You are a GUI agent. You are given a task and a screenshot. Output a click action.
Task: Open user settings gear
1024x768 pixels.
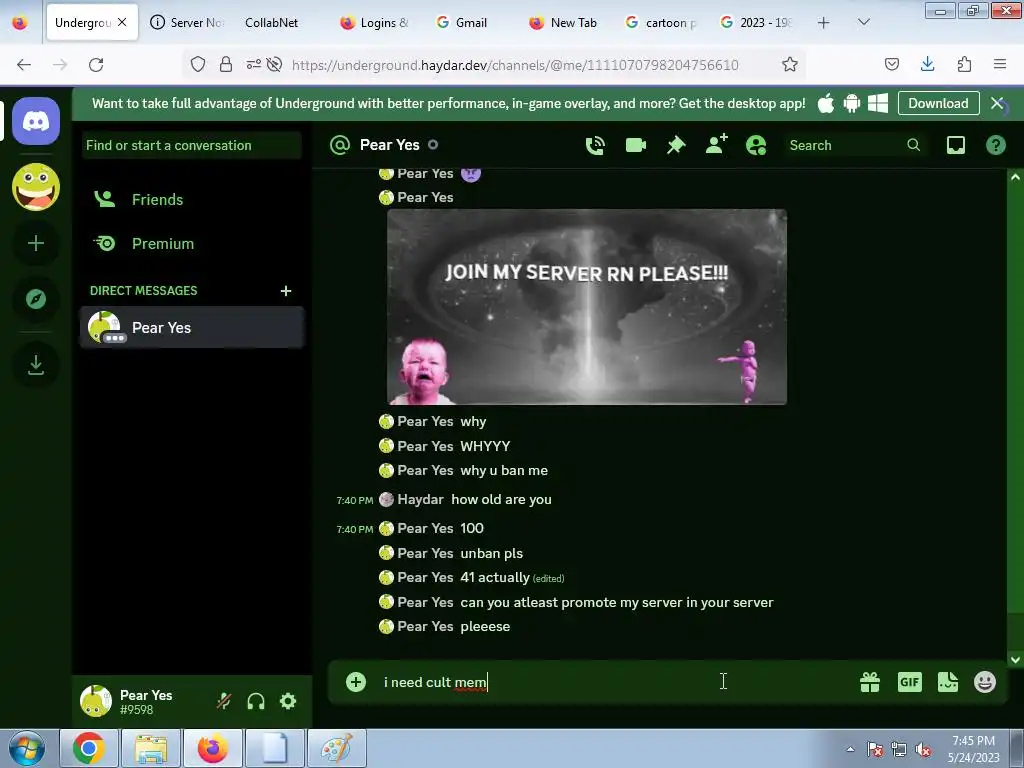point(288,701)
